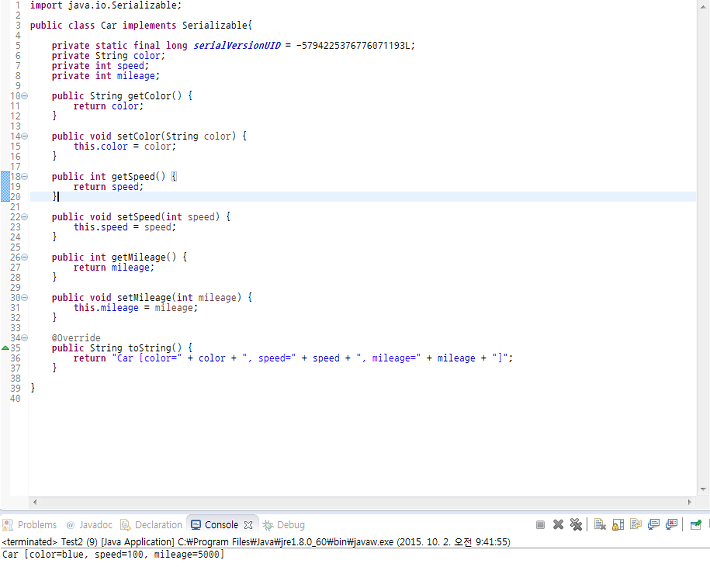The width and height of the screenshot is (710, 567).
Task: Click the Serializable interface name on line 3
Action: coord(215,25)
